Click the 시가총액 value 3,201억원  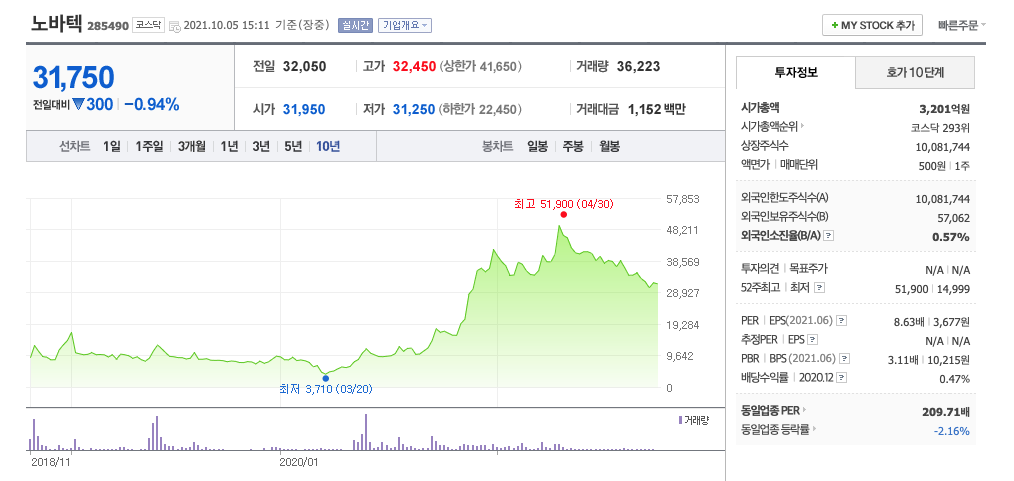coord(944,109)
